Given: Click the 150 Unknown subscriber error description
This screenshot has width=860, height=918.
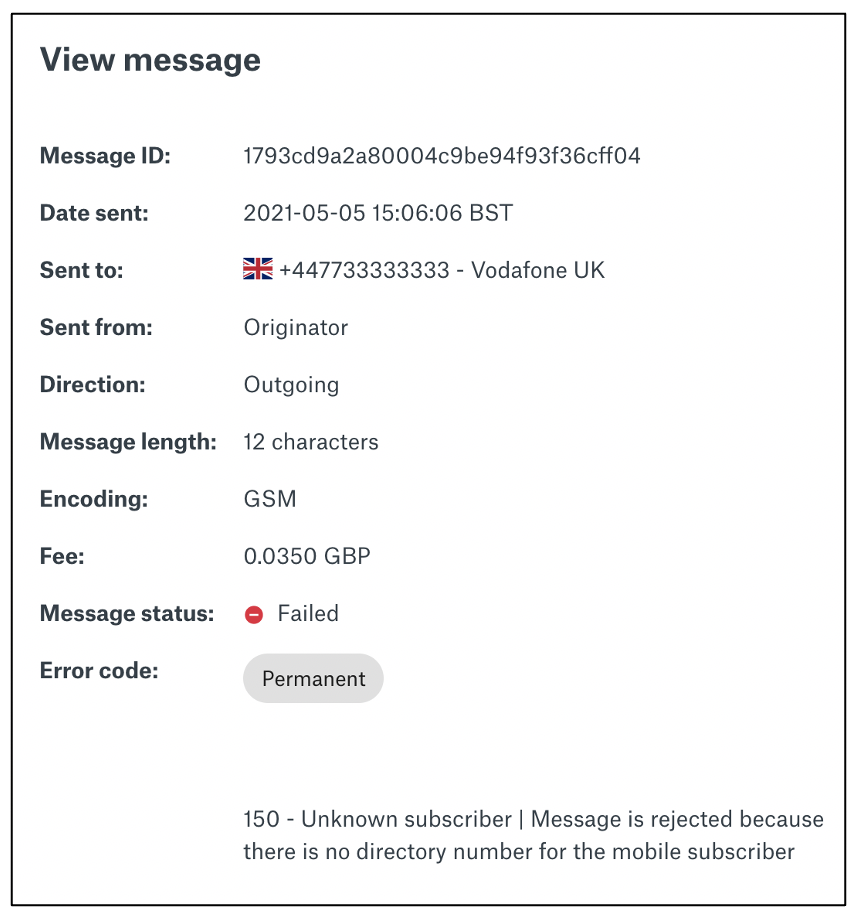Looking at the screenshot, I should [533, 835].
